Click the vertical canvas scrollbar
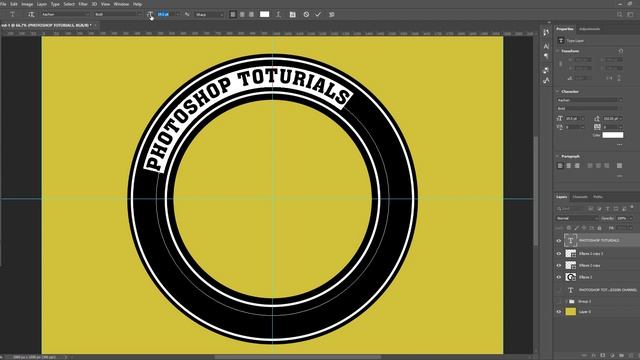The image size is (640, 360). point(535,191)
